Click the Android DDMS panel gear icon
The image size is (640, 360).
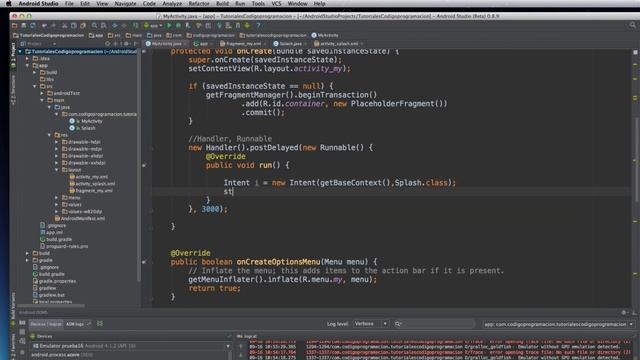point(624,313)
